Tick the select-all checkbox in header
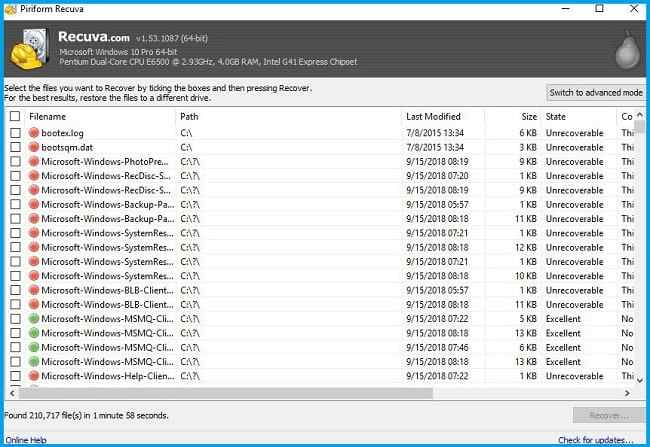650x447 pixels. pos(15,116)
